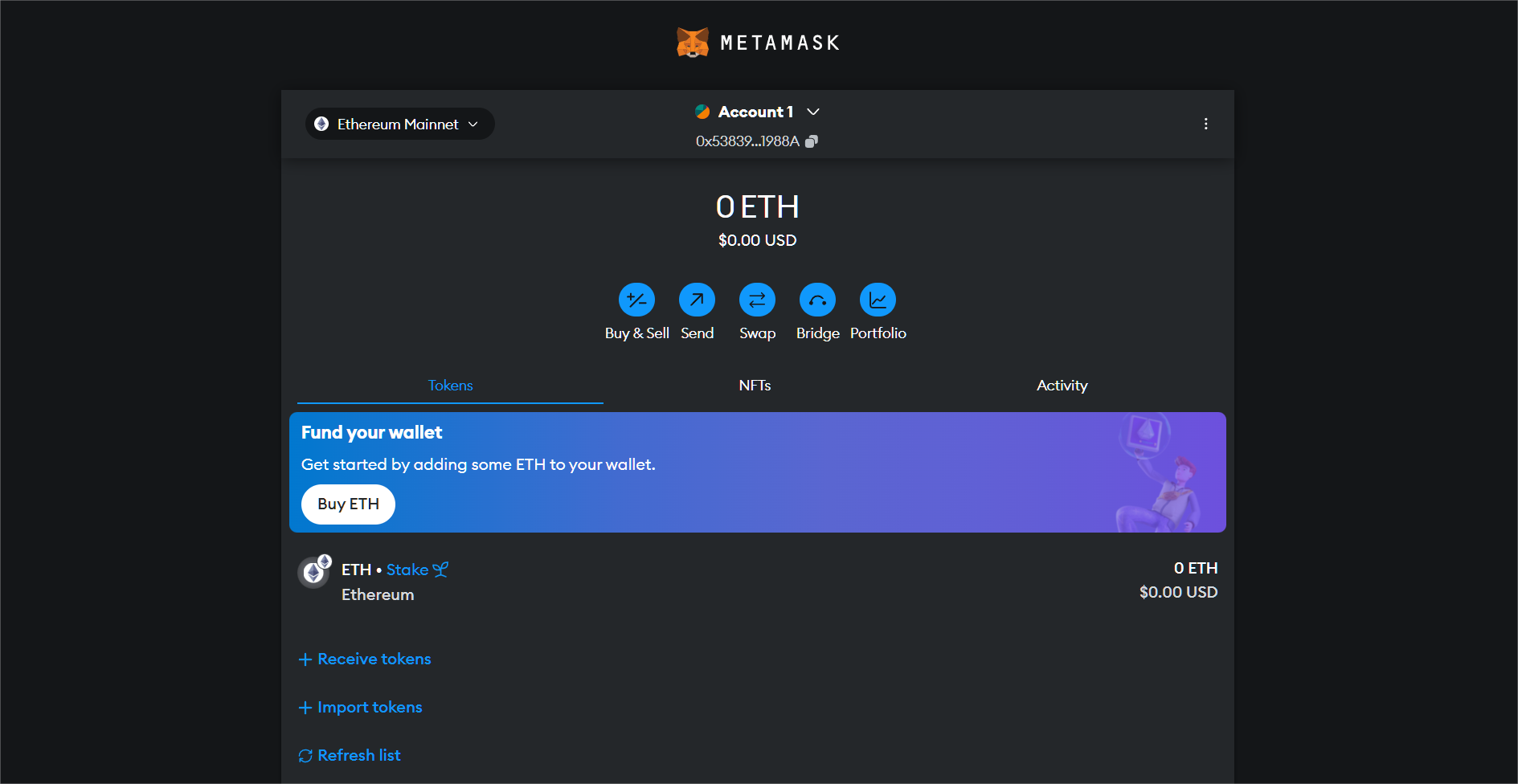The width and height of the screenshot is (1518, 784).
Task: Click the Ethereum name in the token row
Action: 378,594
